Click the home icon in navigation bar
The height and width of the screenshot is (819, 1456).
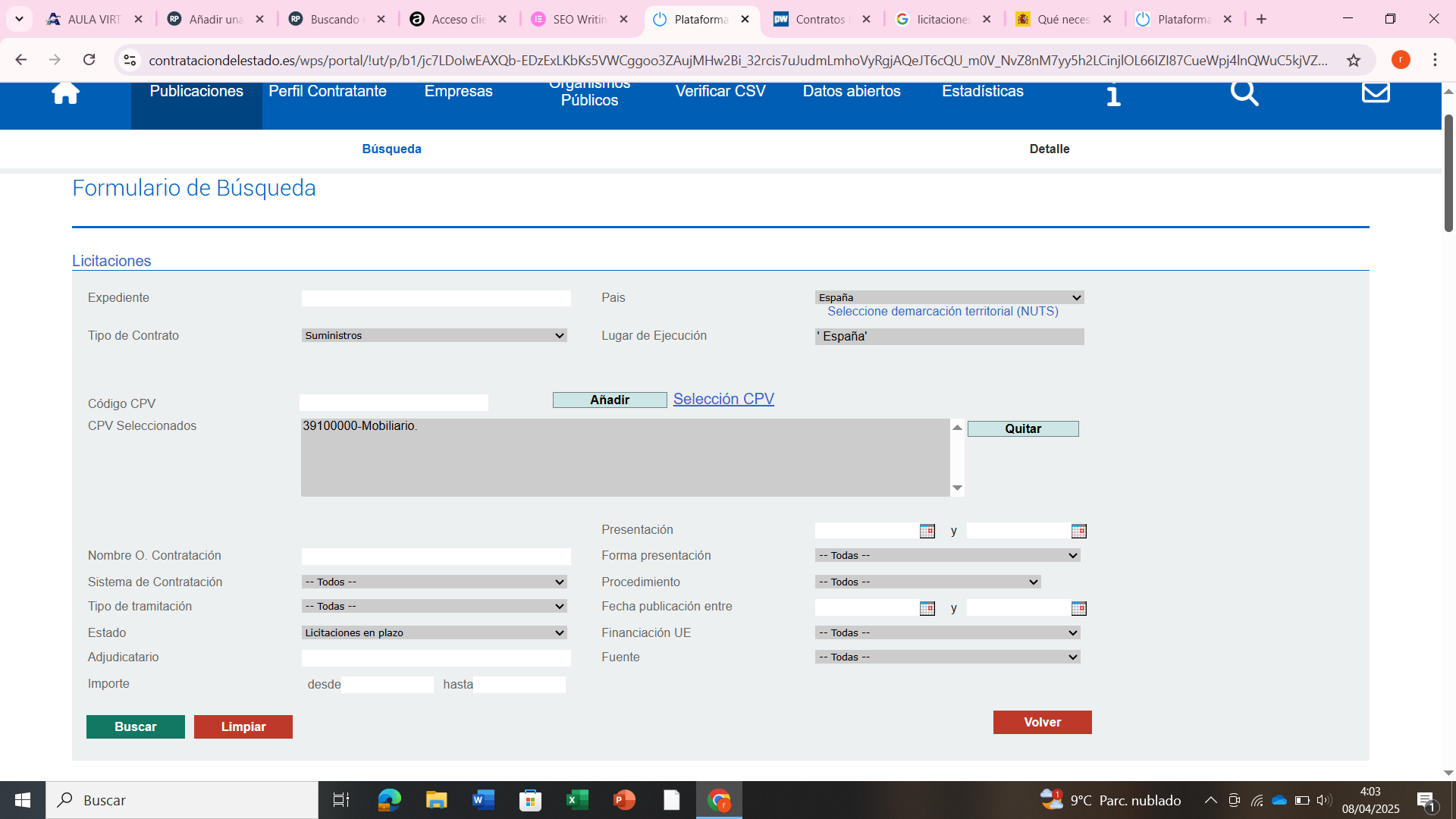coord(65,93)
